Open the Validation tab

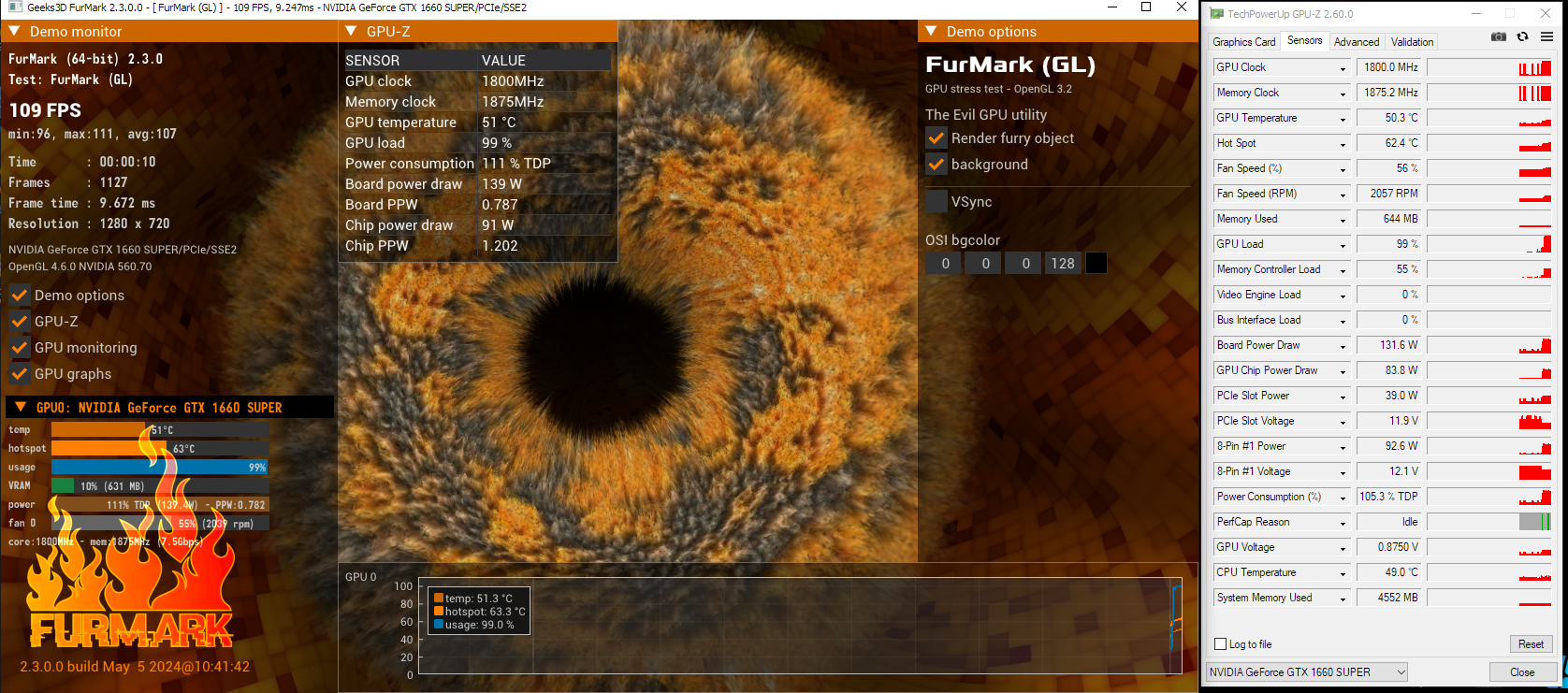click(x=1412, y=42)
